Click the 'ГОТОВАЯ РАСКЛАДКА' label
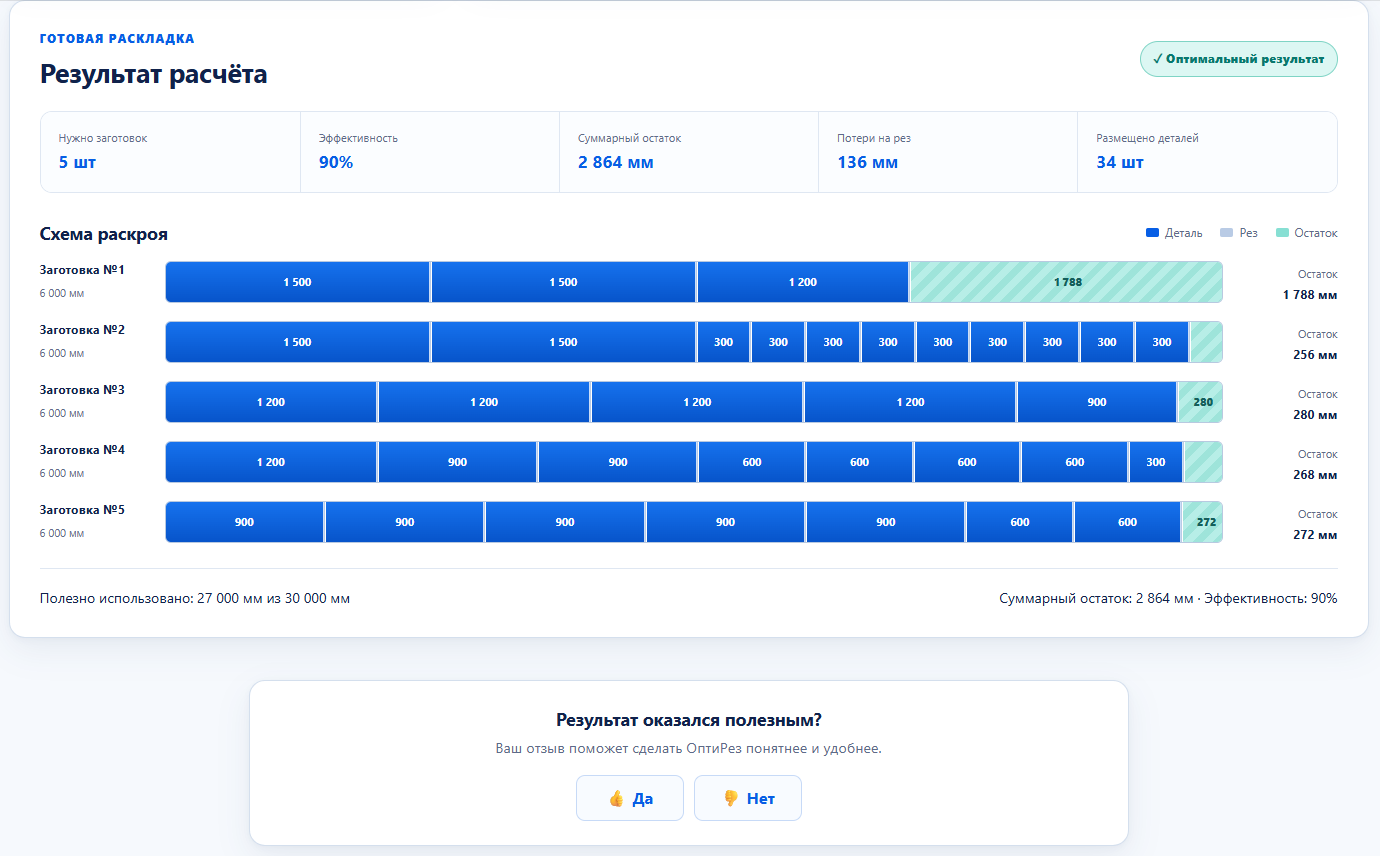 point(117,39)
